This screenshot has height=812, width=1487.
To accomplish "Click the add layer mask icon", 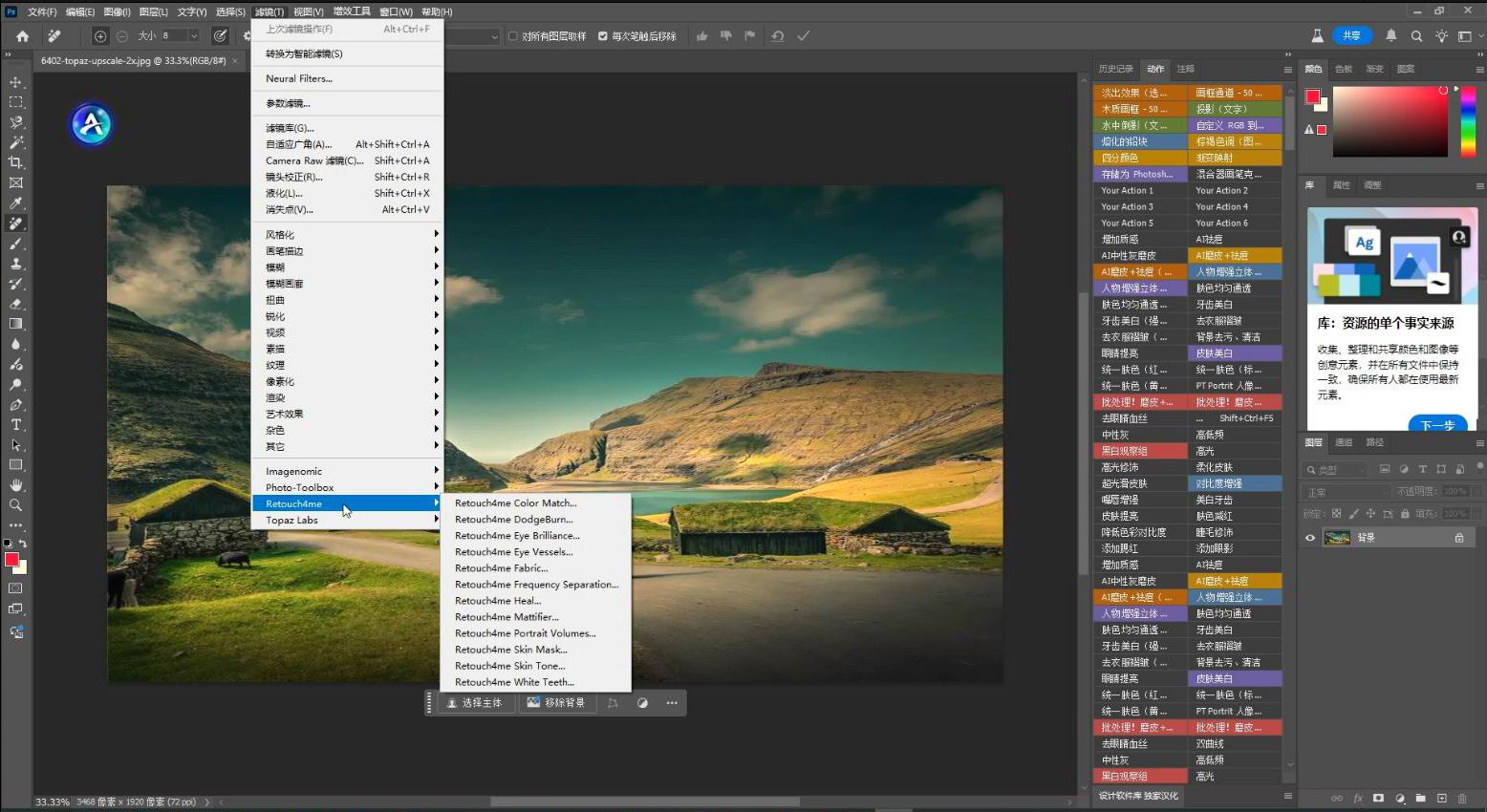I will [x=1378, y=798].
